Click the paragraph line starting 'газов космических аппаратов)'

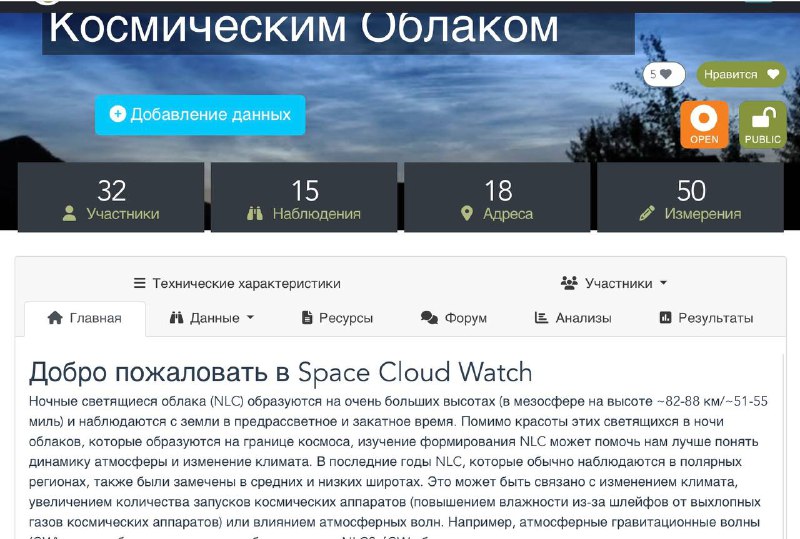tap(394, 523)
